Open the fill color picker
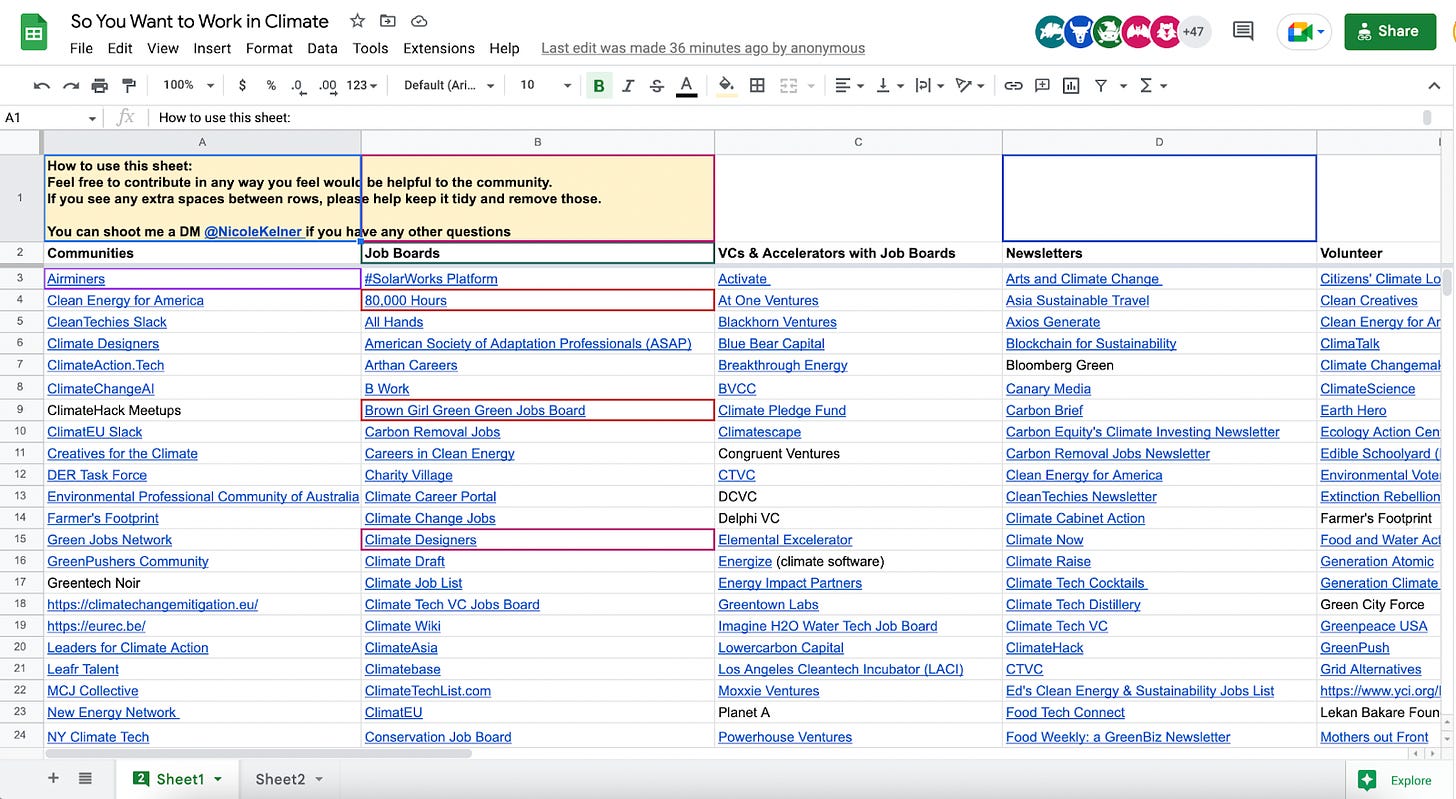The image size is (1456, 799). [x=727, y=86]
